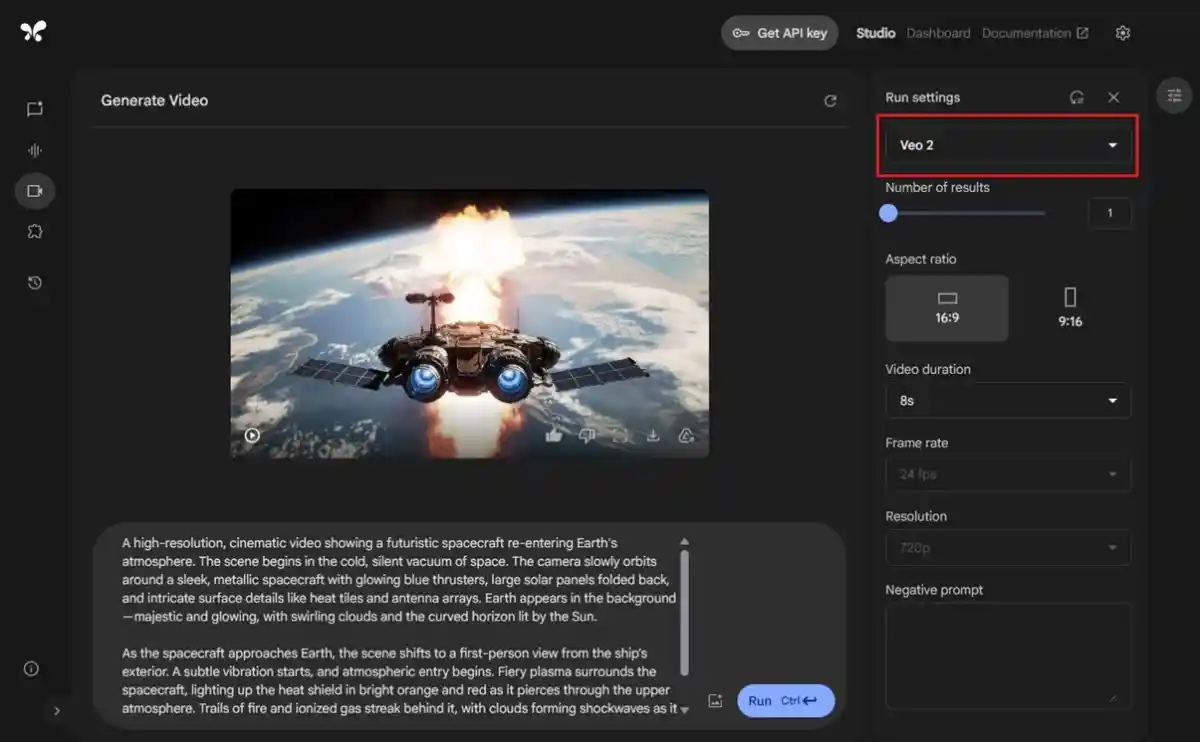Click the prompt scrollbar down arrow
This screenshot has width=1200, height=742.
[x=684, y=710]
